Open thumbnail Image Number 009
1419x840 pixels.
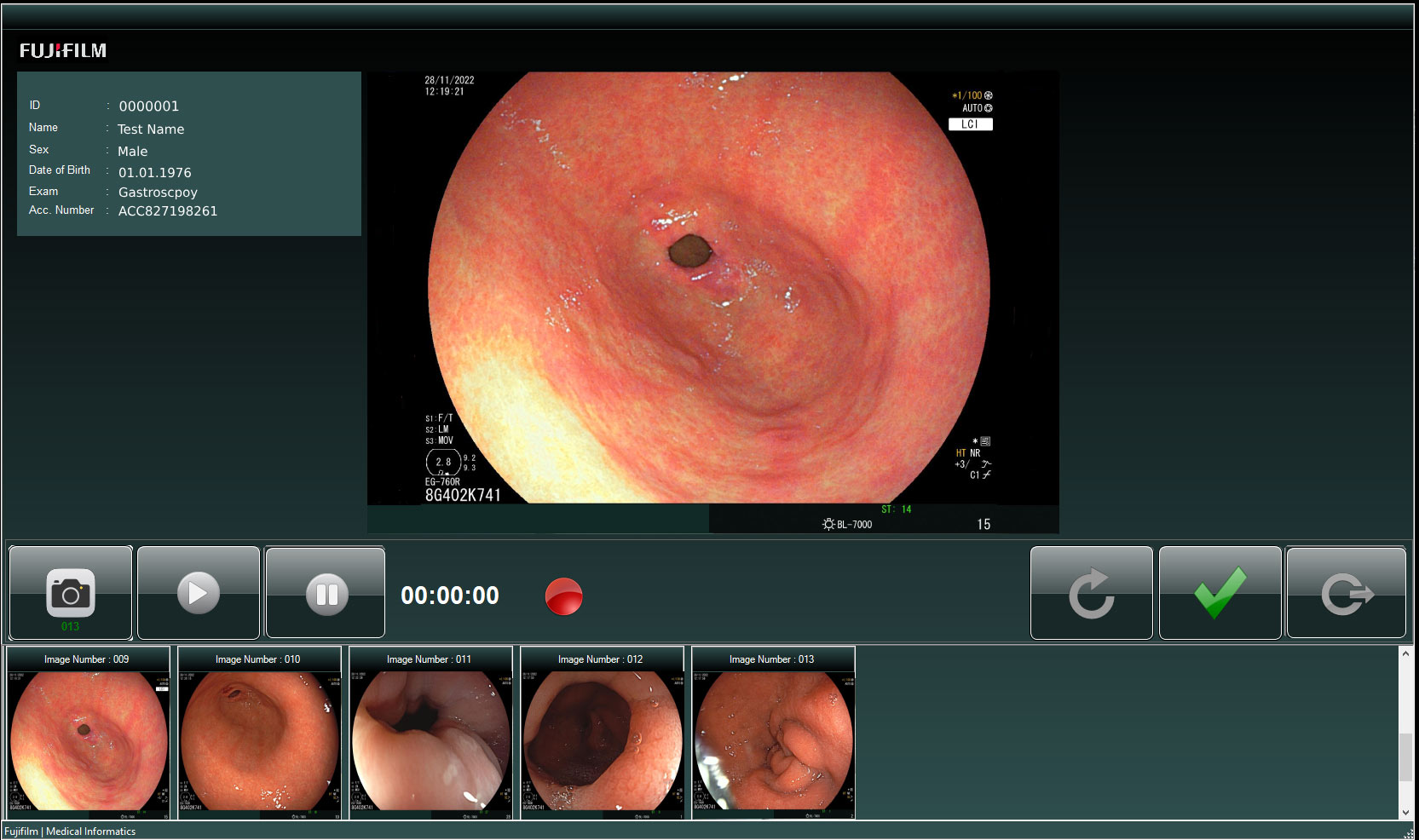click(89, 739)
